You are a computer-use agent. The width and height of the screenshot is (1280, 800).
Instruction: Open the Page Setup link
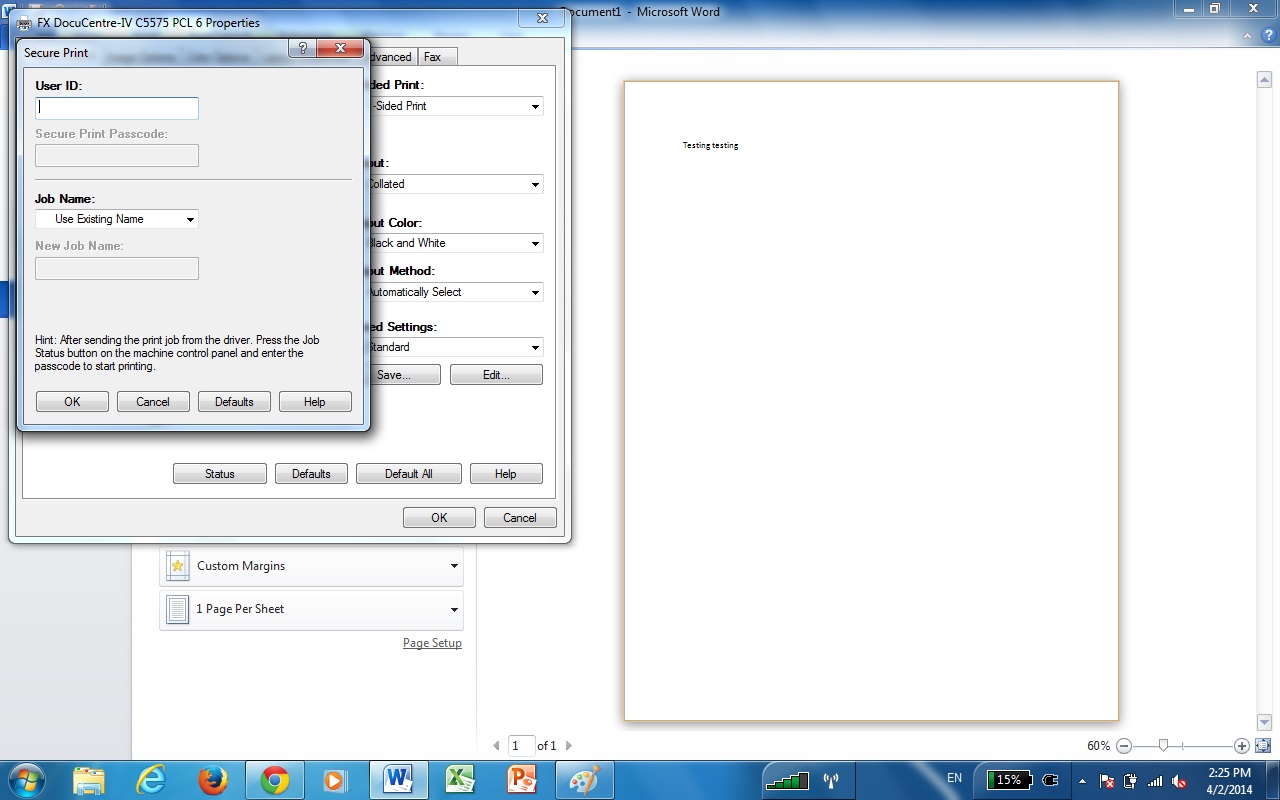(x=432, y=643)
